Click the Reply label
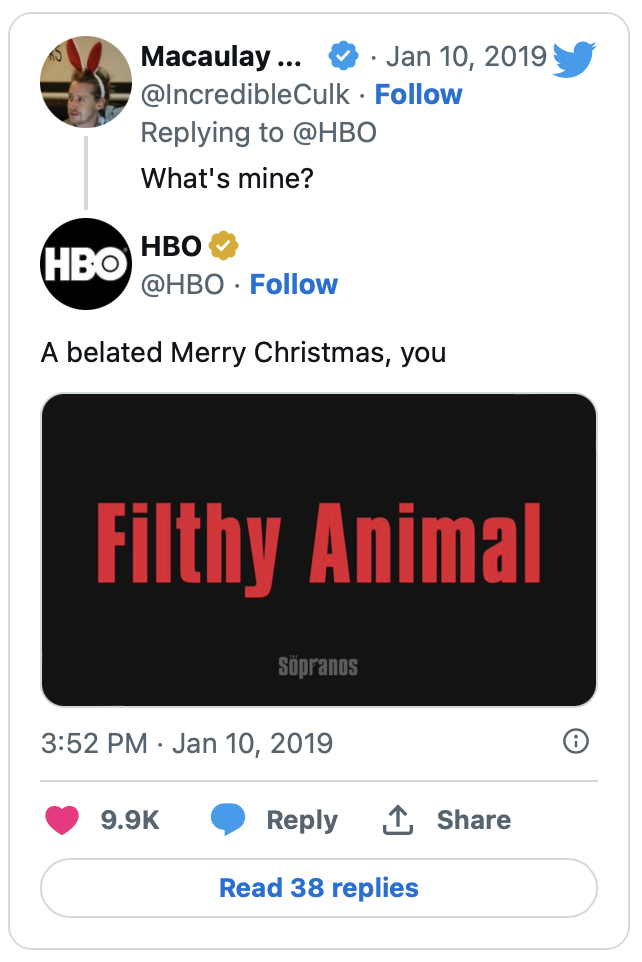Screen dimensions: 642x962 302,820
